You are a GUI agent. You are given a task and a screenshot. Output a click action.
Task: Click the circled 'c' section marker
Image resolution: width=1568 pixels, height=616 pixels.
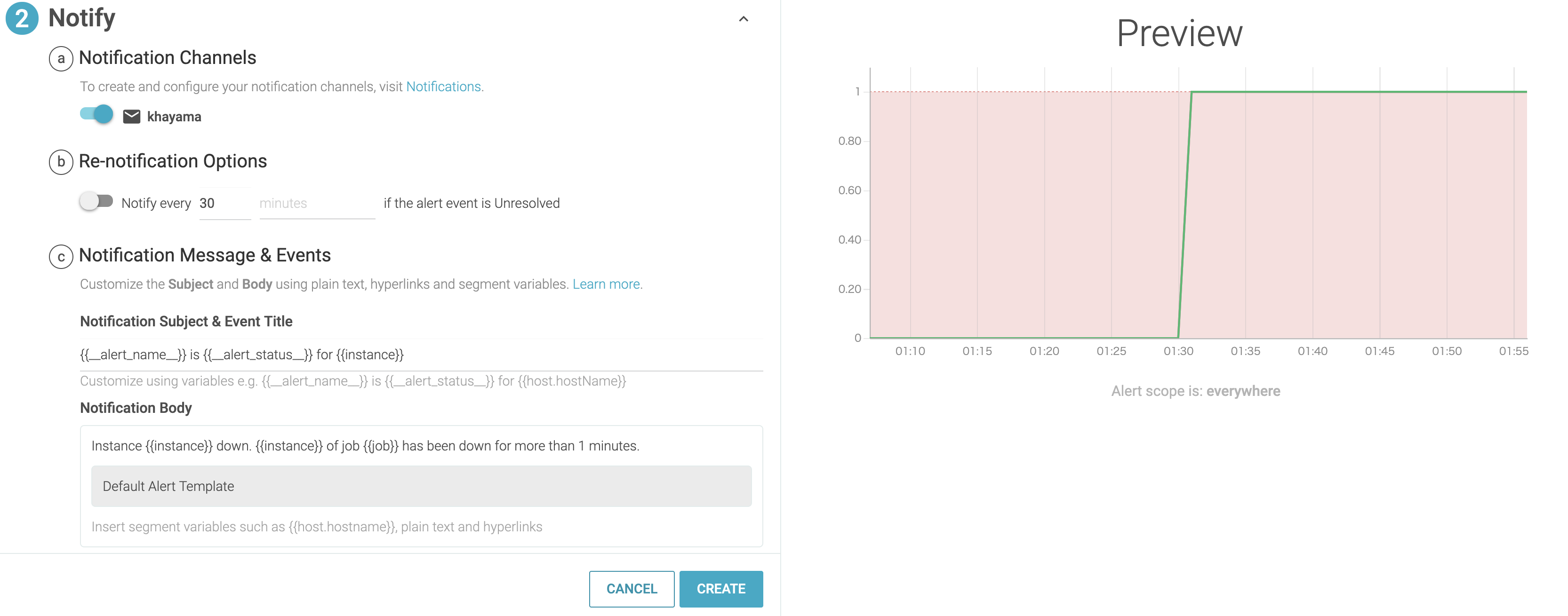61,256
